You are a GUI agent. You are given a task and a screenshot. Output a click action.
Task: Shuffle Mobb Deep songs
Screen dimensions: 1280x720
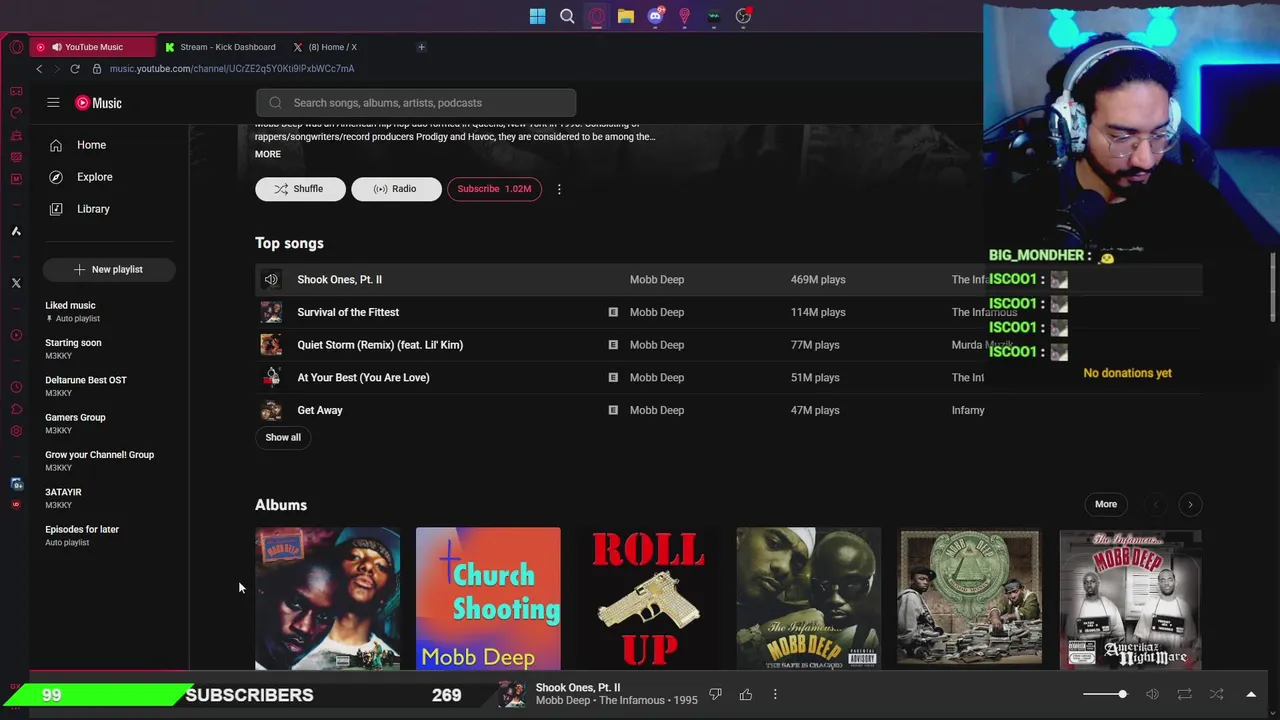pyautogui.click(x=300, y=189)
